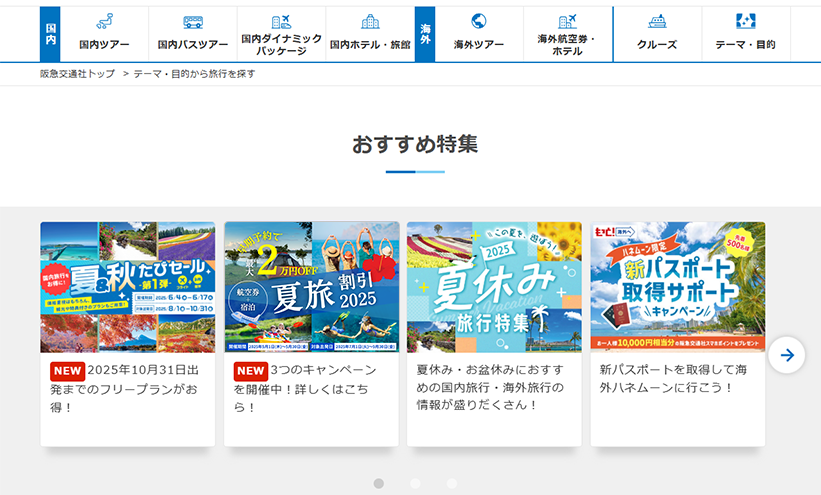Click the 国内ツアー airplane seat icon
Image resolution: width=821 pixels, height=495 pixels.
tap(104, 21)
